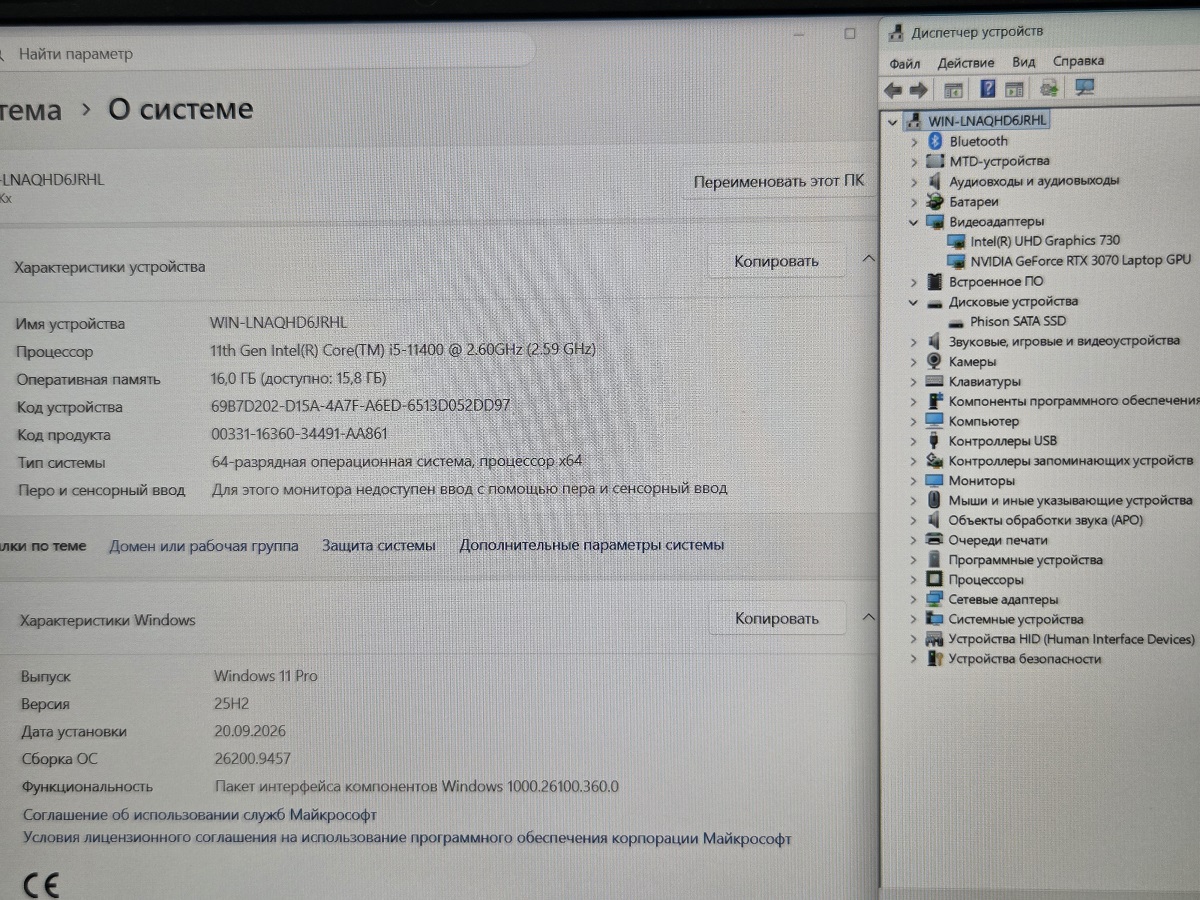Click the update device driver toolbar icon
This screenshot has height=900, width=1200.
click(1049, 89)
